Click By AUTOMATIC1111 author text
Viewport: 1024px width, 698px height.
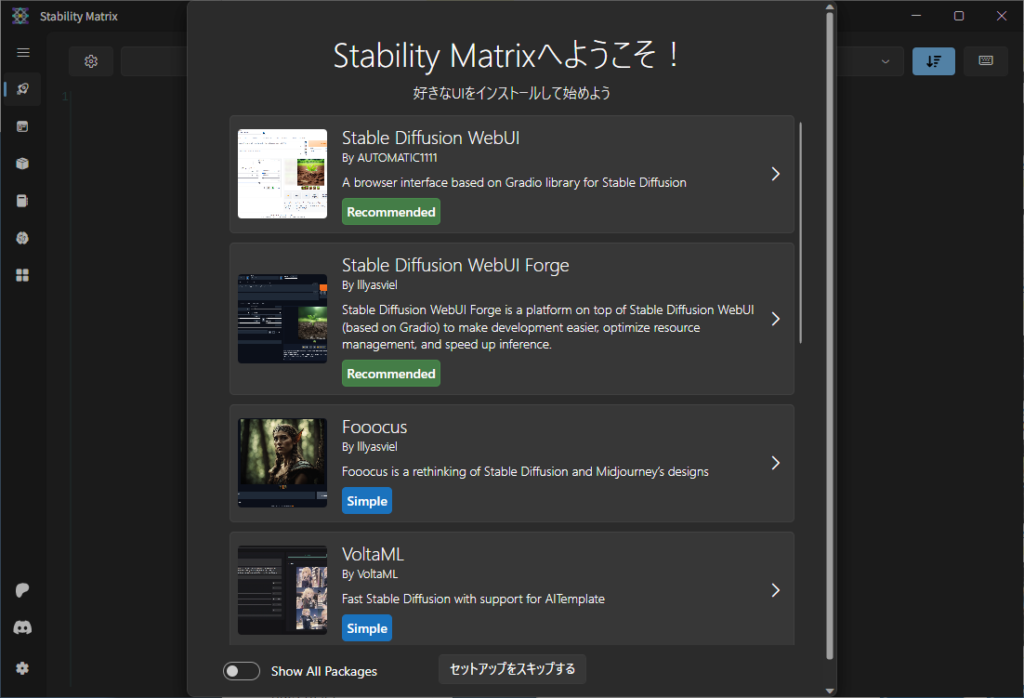coord(390,157)
